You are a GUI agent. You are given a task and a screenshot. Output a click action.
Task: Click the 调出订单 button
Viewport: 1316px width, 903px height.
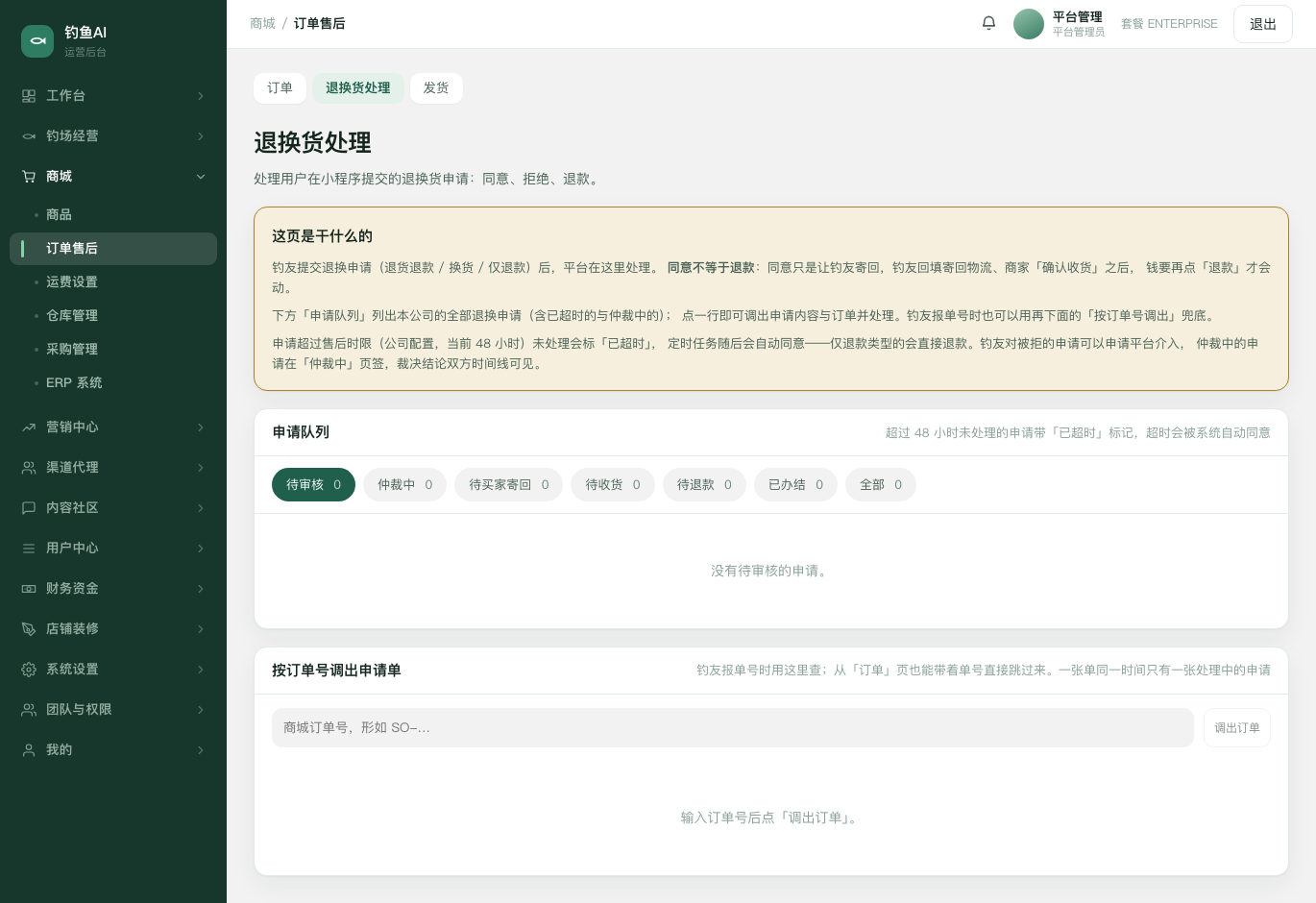click(x=1237, y=728)
